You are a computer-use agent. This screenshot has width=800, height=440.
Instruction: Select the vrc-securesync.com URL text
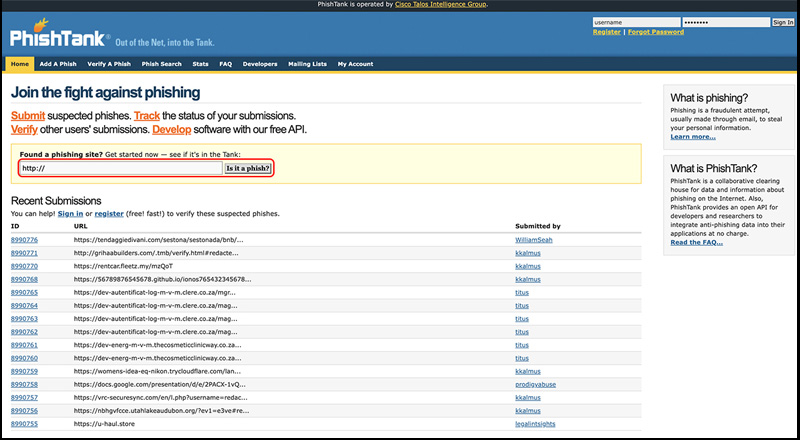pyautogui.click(x=160, y=398)
